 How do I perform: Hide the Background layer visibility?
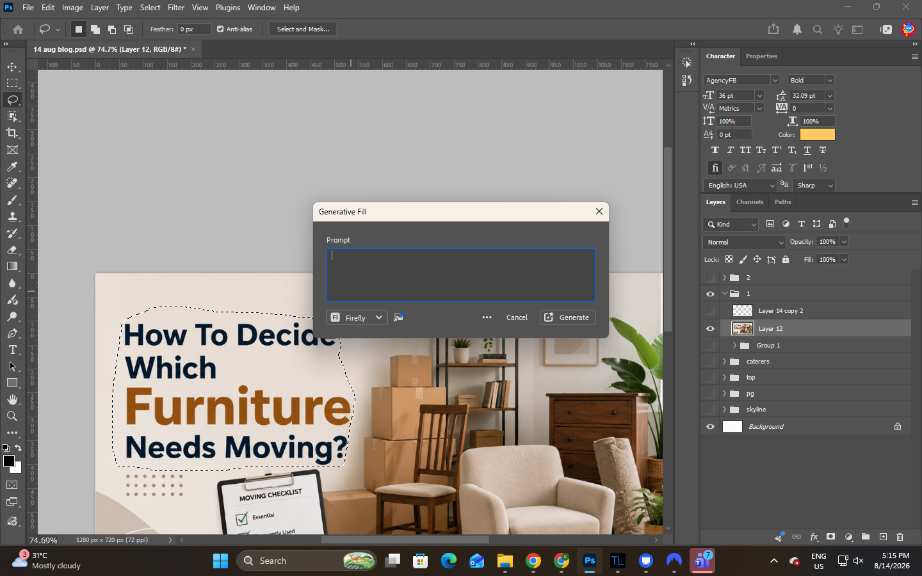[x=710, y=427]
